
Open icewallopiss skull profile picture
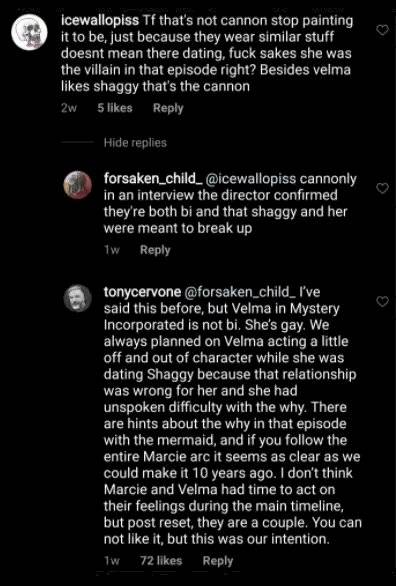(x=30, y=33)
